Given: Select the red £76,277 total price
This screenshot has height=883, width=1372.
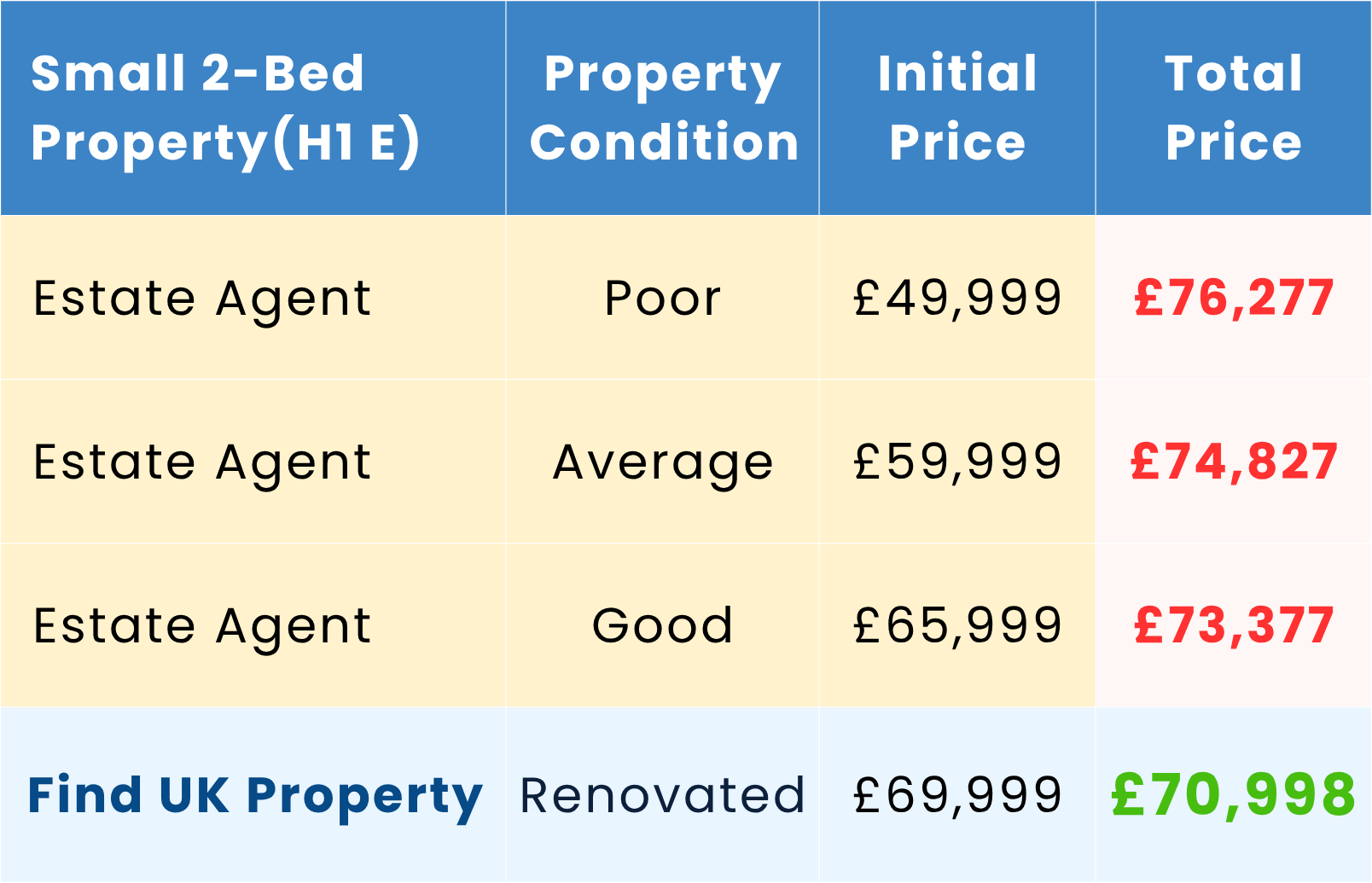Looking at the screenshot, I should click(1234, 298).
